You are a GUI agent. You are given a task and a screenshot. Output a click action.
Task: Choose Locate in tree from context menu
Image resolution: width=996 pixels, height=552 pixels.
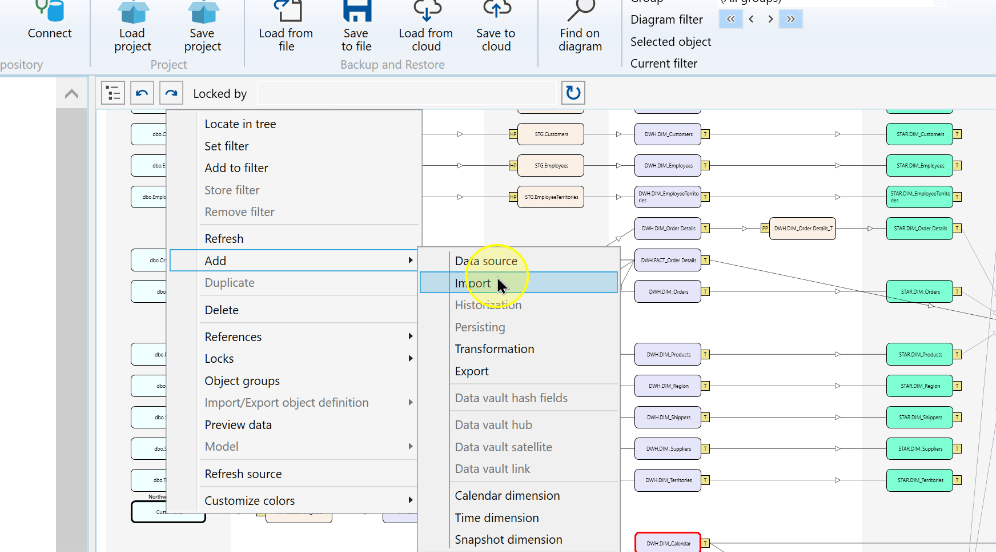240,124
